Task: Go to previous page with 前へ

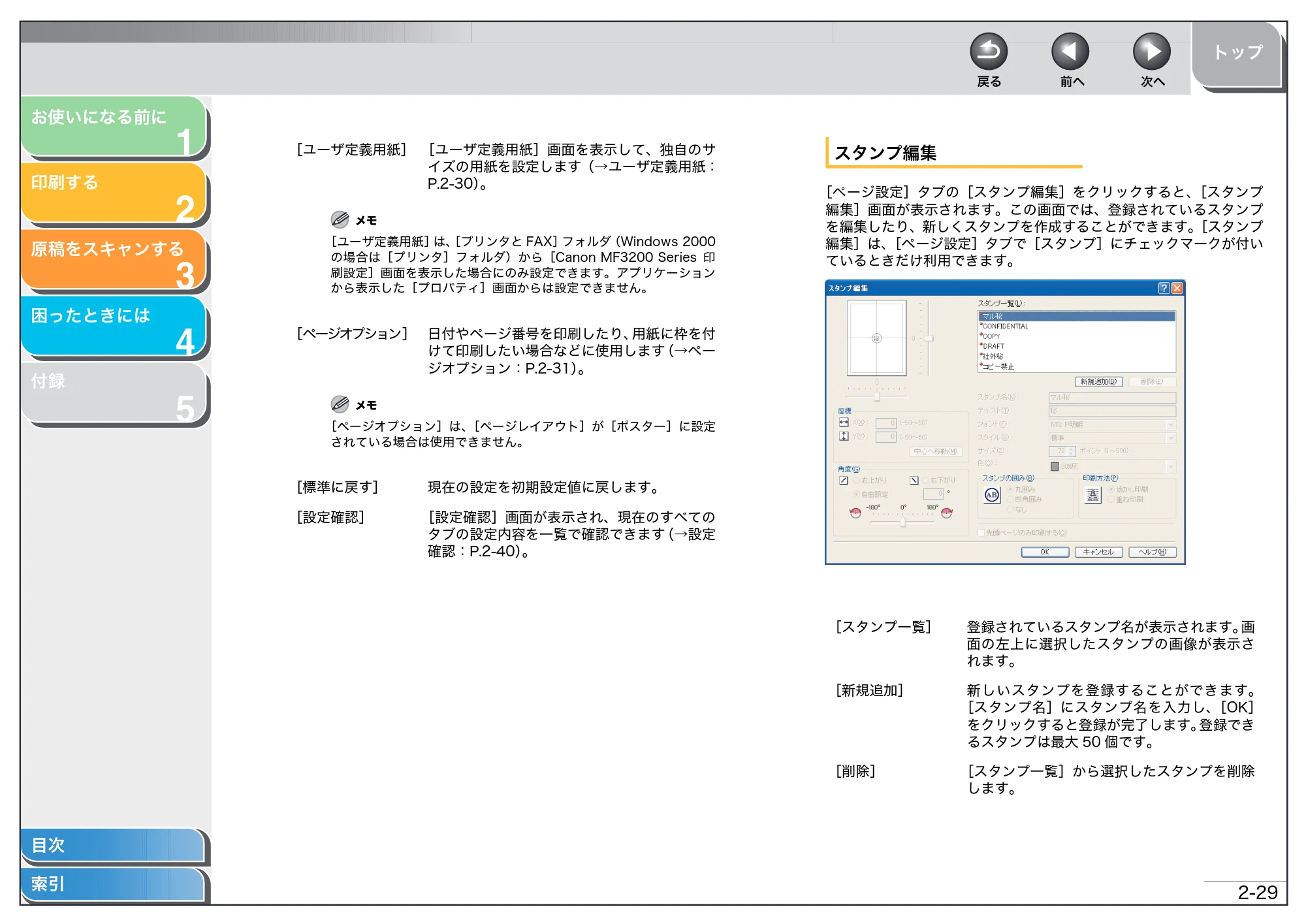Action: (x=1070, y=52)
